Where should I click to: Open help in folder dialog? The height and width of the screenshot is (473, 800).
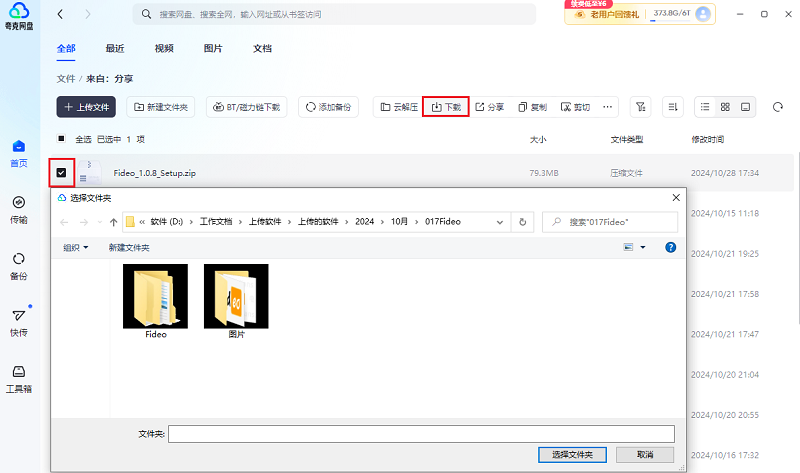[670, 247]
